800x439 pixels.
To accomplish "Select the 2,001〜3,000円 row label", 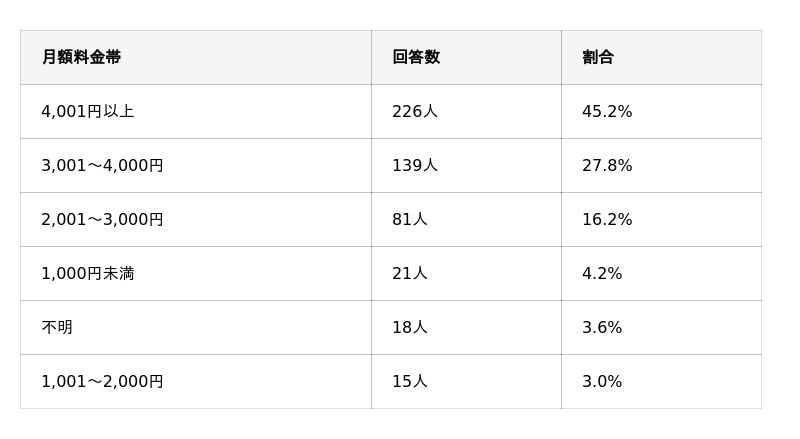I will tap(102, 219).
